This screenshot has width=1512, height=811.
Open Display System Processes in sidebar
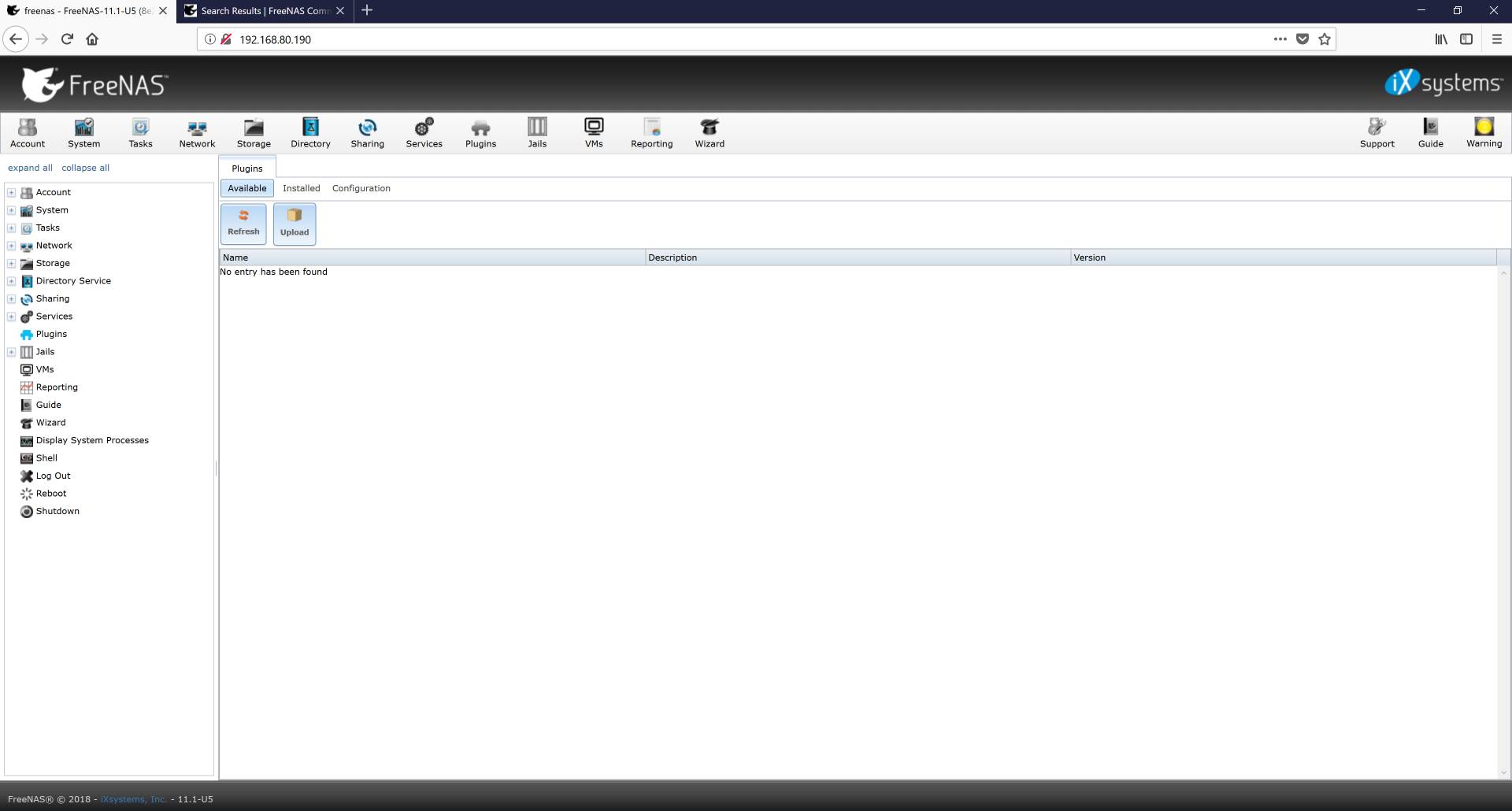pyautogui.click(x=92, y=440)
